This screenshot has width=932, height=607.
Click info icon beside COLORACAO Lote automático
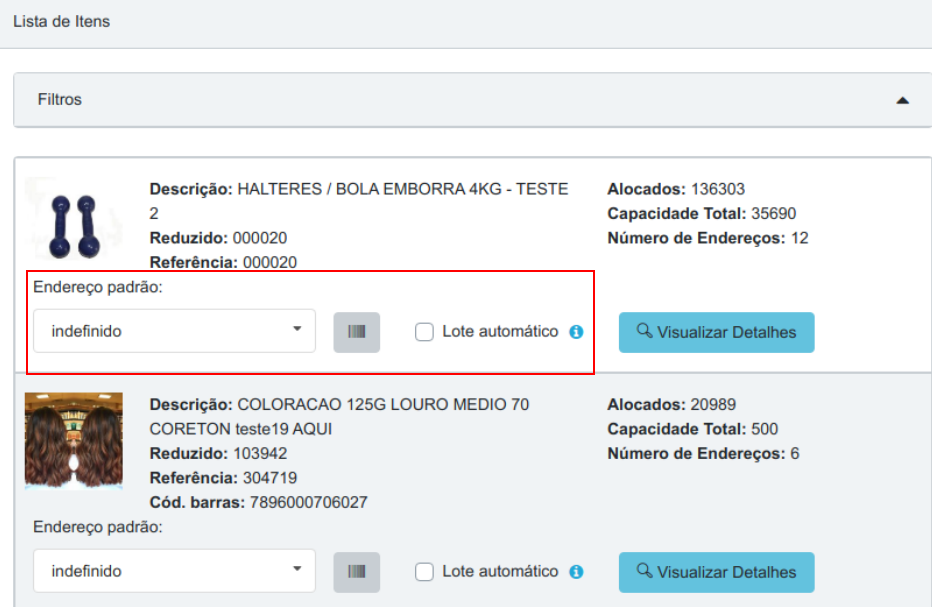(x=576, y=572)
